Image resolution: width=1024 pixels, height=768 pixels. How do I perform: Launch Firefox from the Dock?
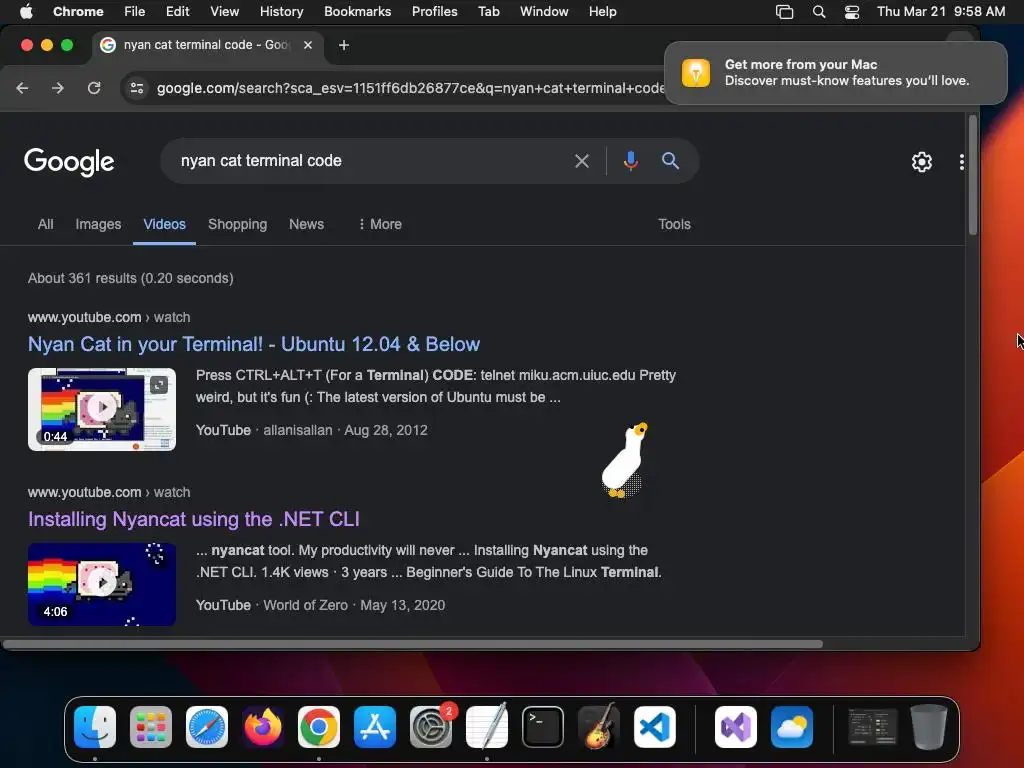click(263, 727)
